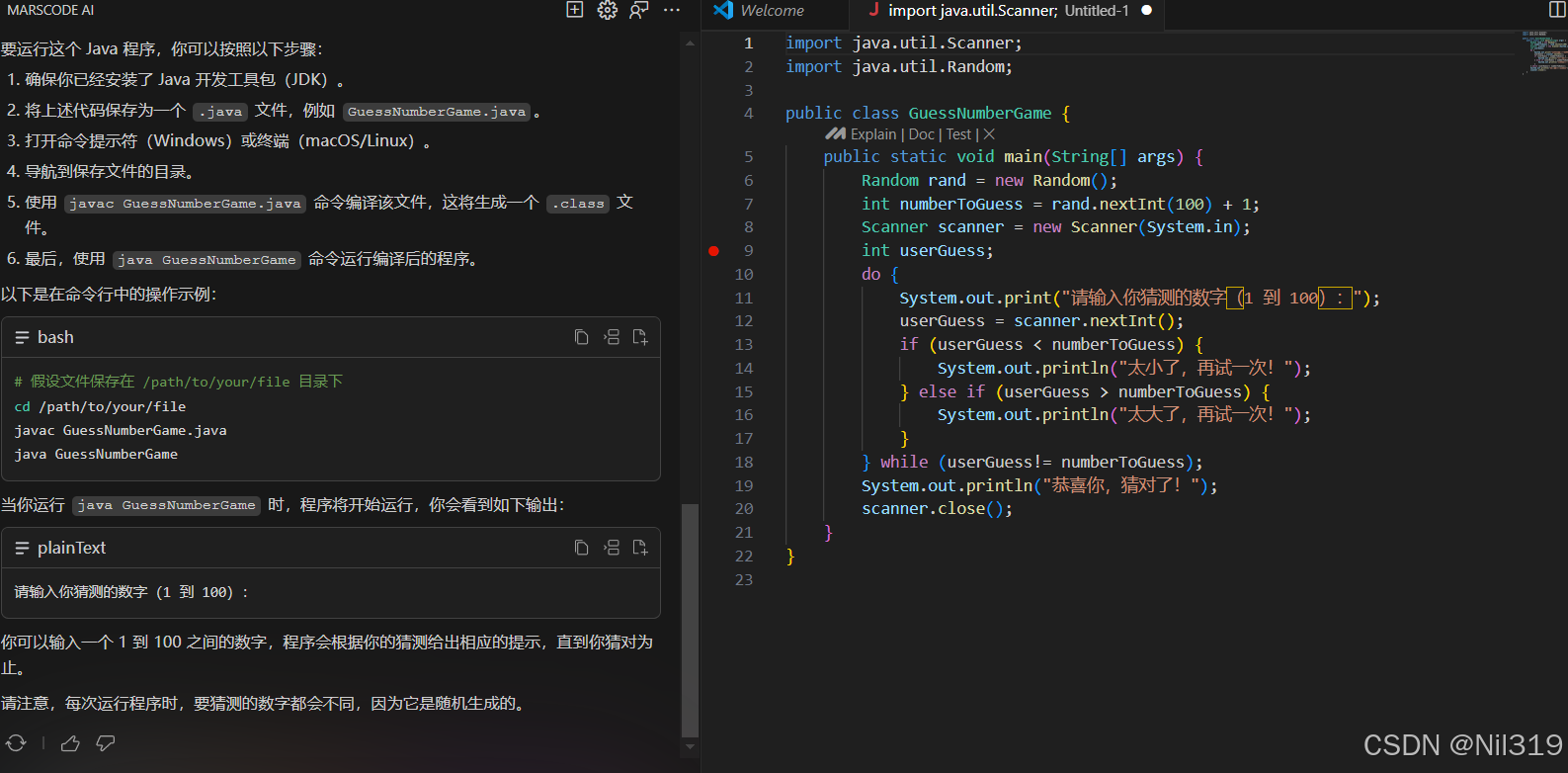Click Doc in the code lens
Image resolution: width=1568 pixels, height=773 pixels.
pos(922,134)
